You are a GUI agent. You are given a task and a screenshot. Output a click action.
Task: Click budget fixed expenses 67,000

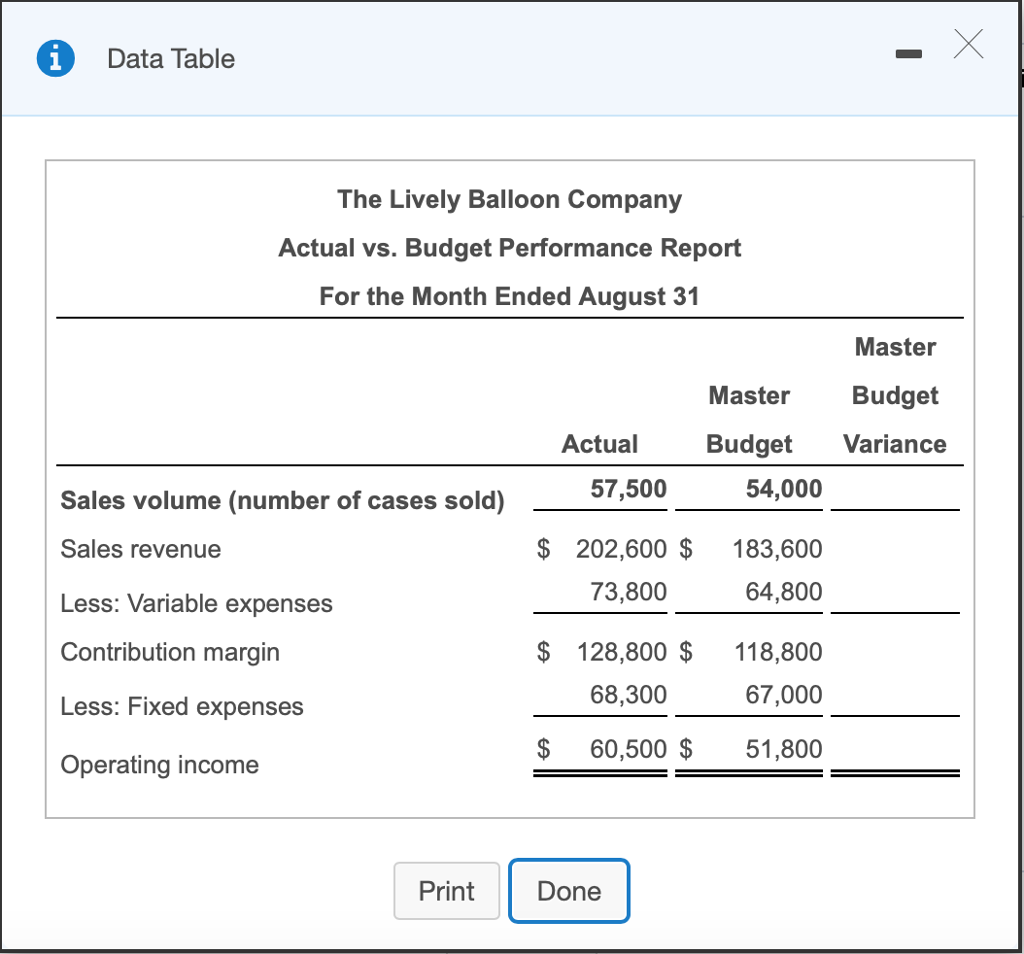[x=784, y=695]
